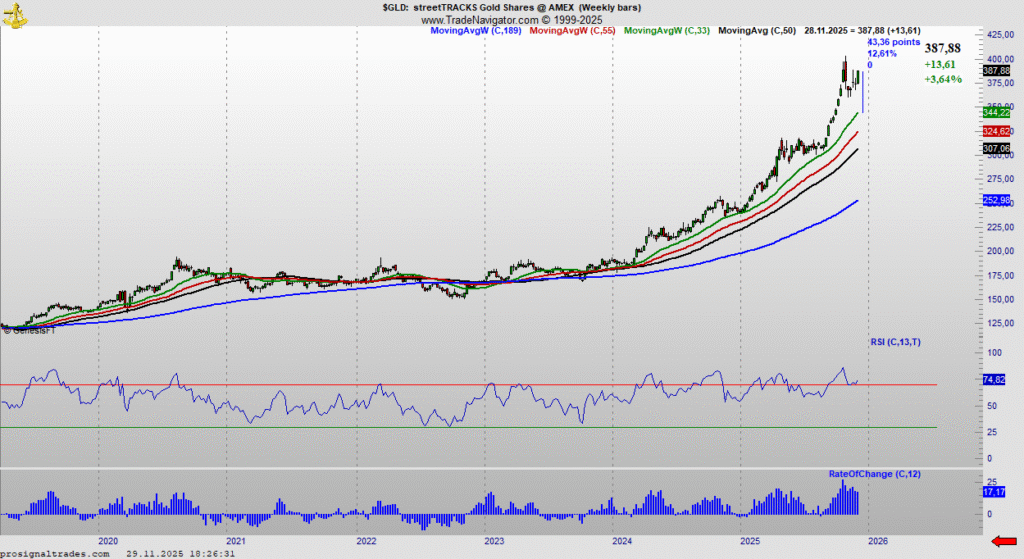The height and width of the screenshot is (559, 1024).
Task: Click the blue '12,61%' measurement label
Action: 882,54
